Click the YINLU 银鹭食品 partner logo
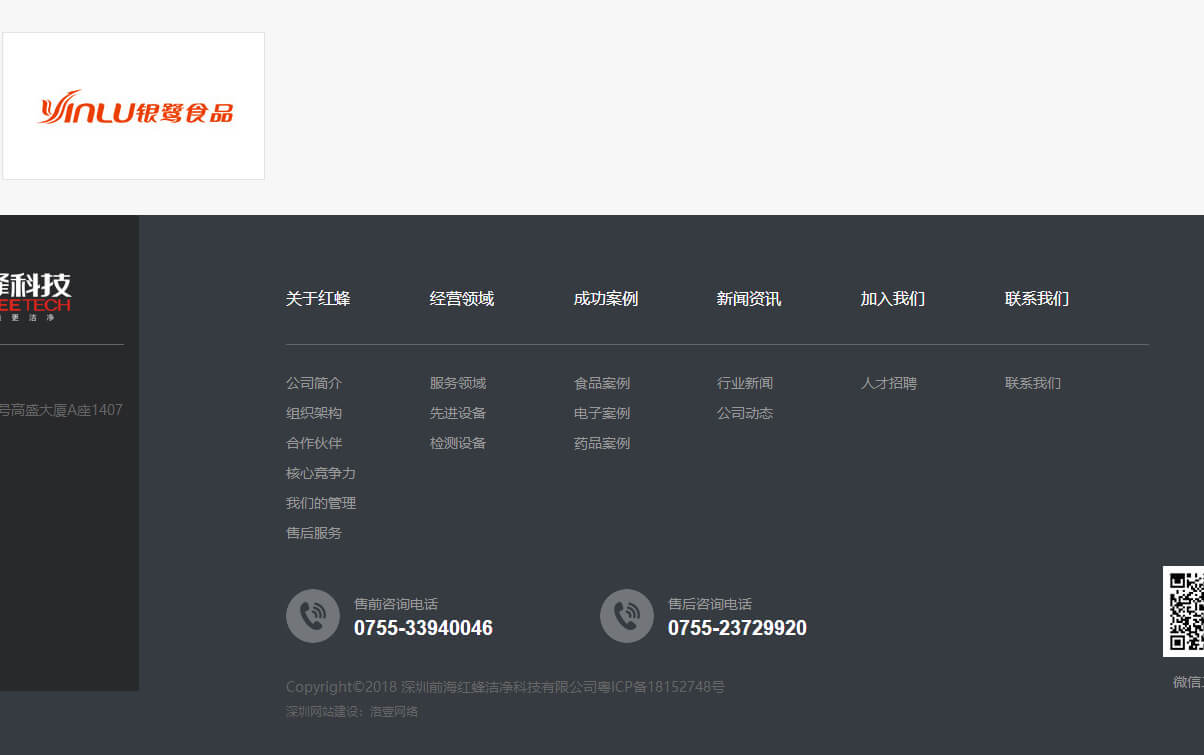 [x=133, y=105]
